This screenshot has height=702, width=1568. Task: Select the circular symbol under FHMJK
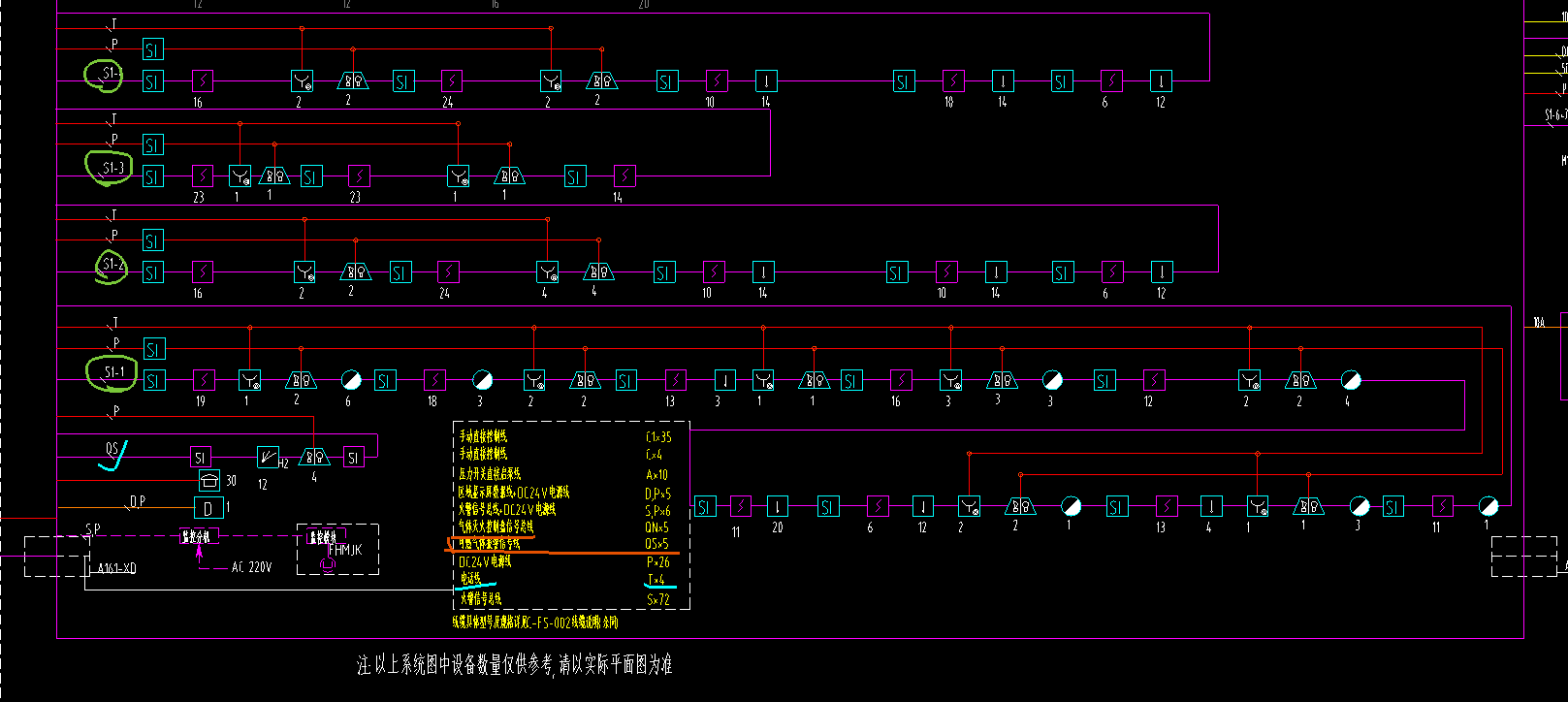pos(328,565)
